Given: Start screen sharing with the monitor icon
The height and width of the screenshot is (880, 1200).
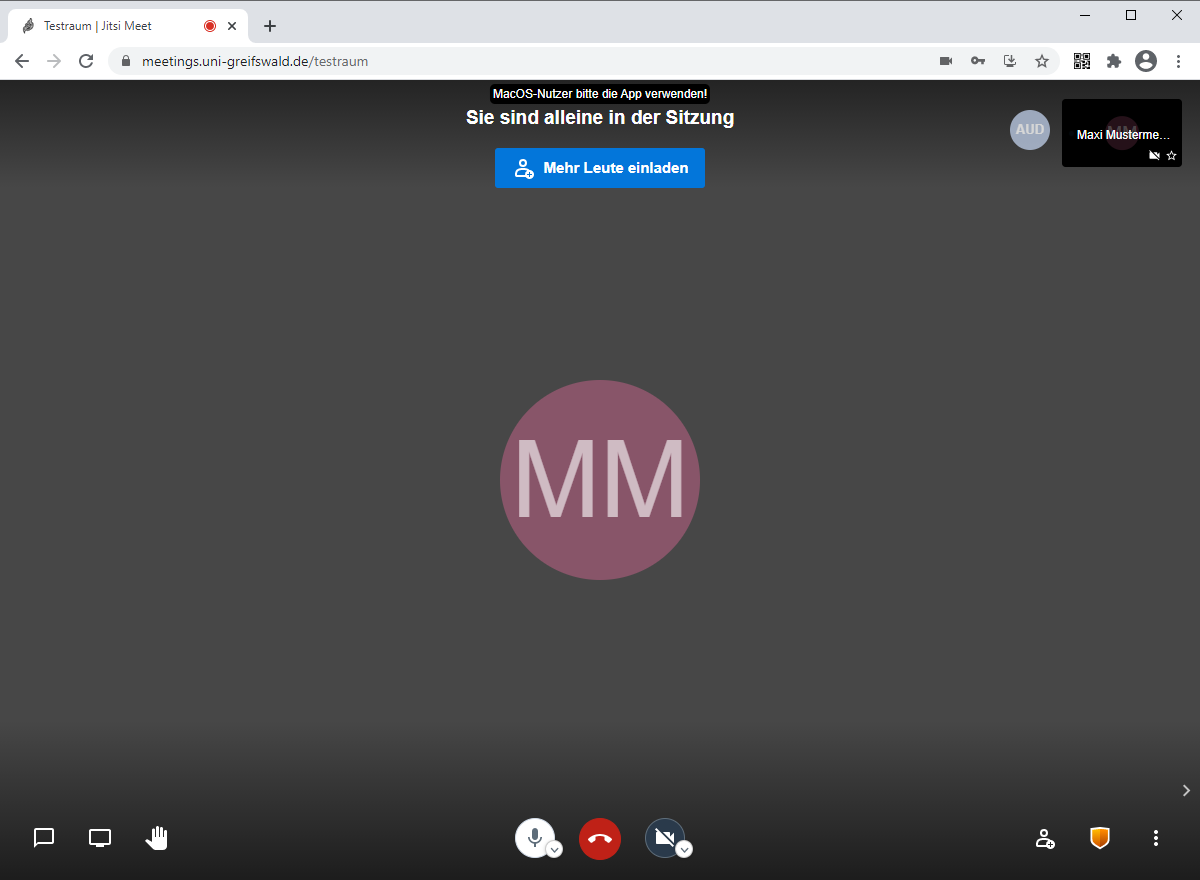Looking at the screenshot, I should point(100,838).
